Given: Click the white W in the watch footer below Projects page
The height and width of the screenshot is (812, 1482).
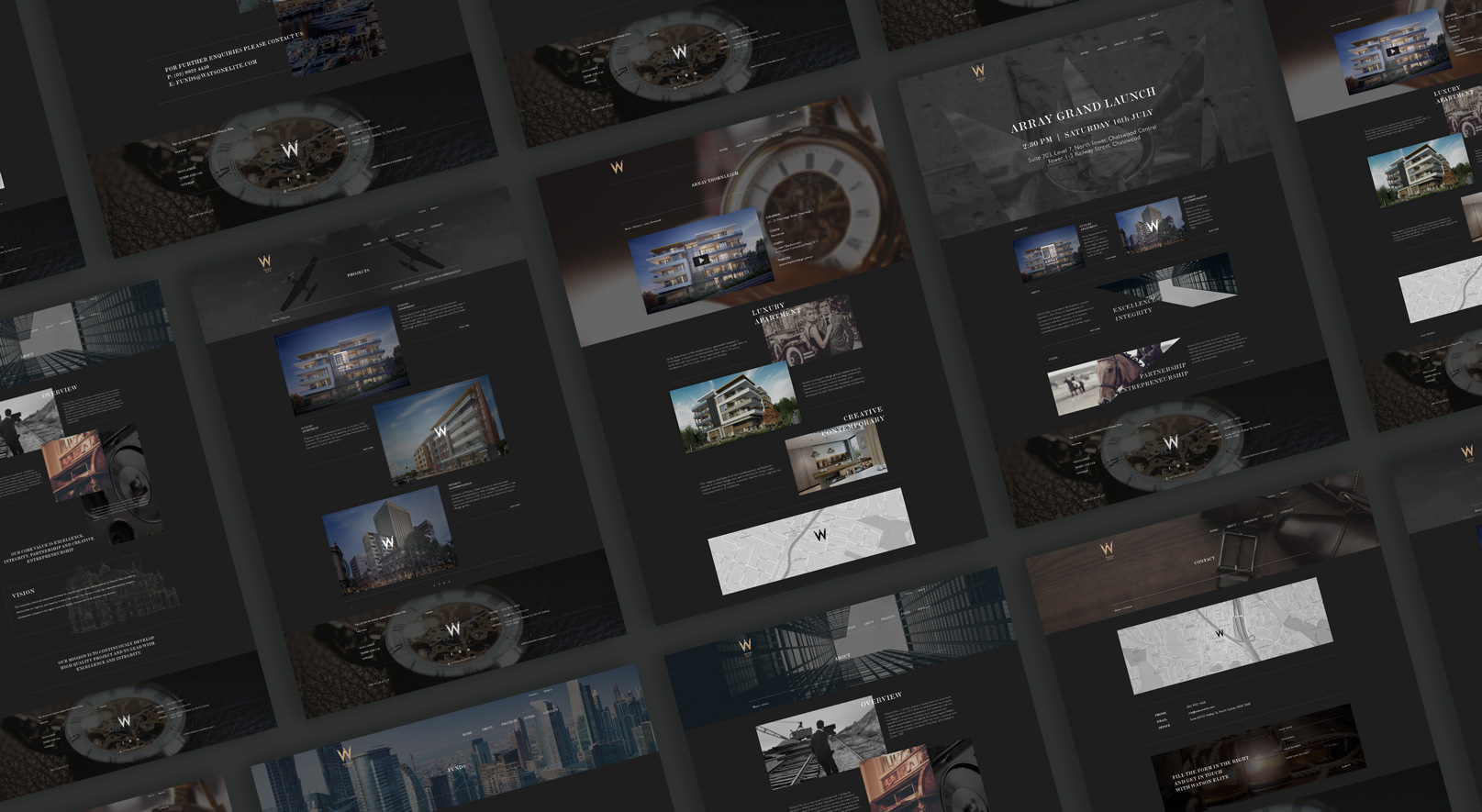Looking at the screenshot, I should [452, 629].
